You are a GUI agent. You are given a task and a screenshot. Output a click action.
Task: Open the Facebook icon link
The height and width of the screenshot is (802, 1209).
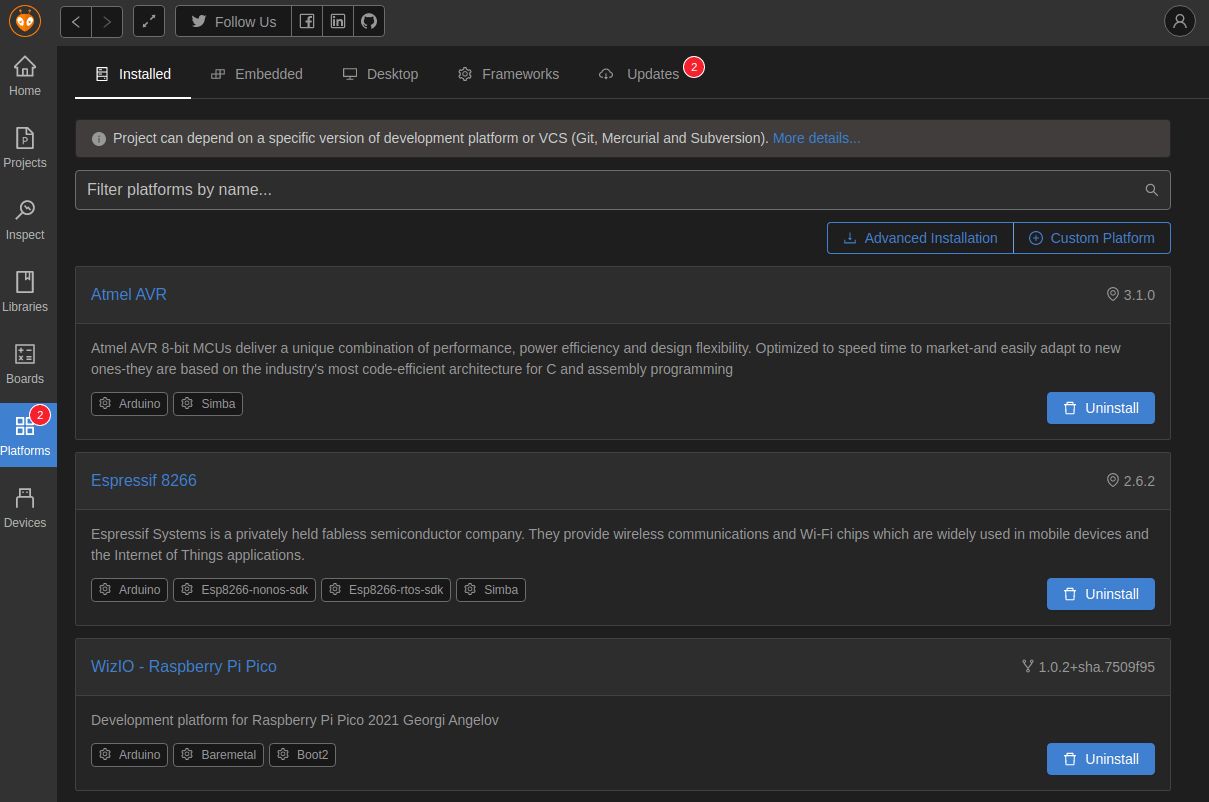[307, 21]
